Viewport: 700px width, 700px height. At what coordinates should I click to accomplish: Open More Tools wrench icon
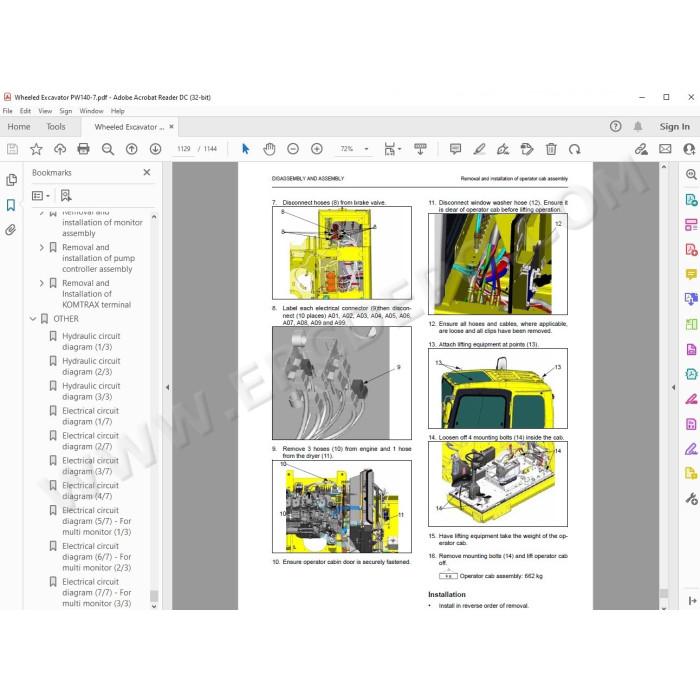tap(691, 498)
